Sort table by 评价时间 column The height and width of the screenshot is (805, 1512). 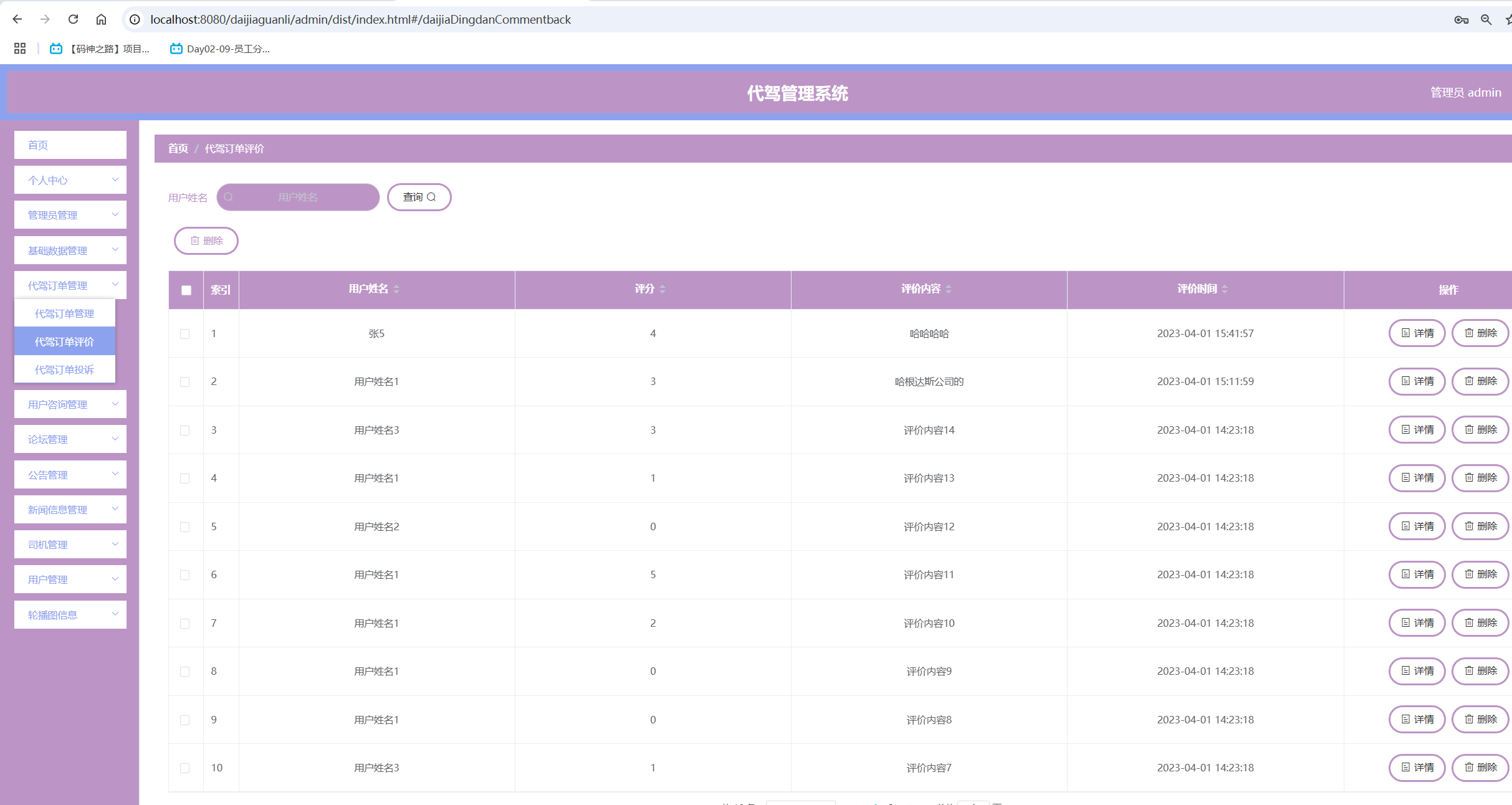1202,289
